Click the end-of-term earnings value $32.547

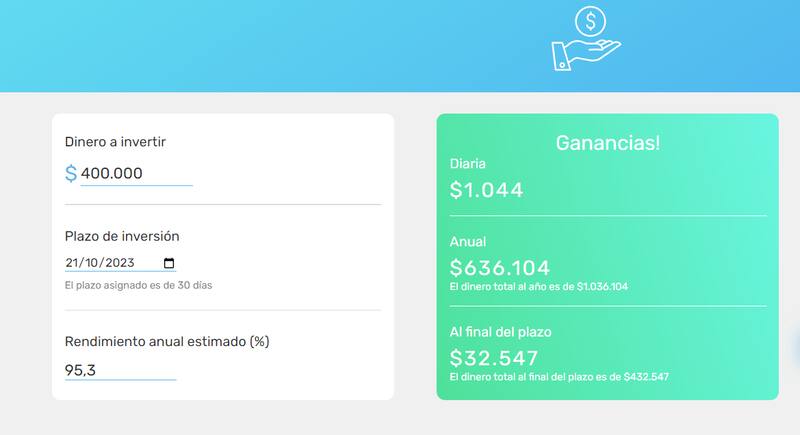(x=494, y=357)
